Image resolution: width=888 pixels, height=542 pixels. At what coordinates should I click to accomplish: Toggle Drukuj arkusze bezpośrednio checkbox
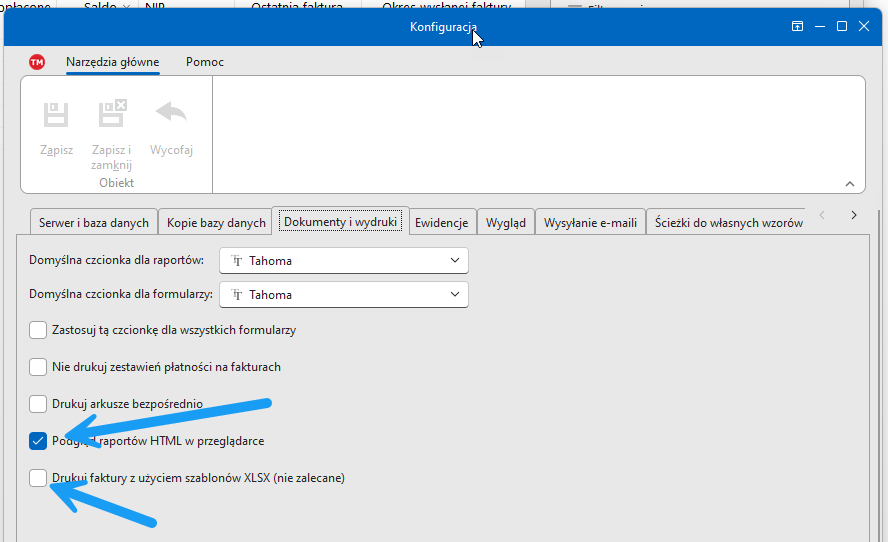pyautogui.click(x=38, y=404)
